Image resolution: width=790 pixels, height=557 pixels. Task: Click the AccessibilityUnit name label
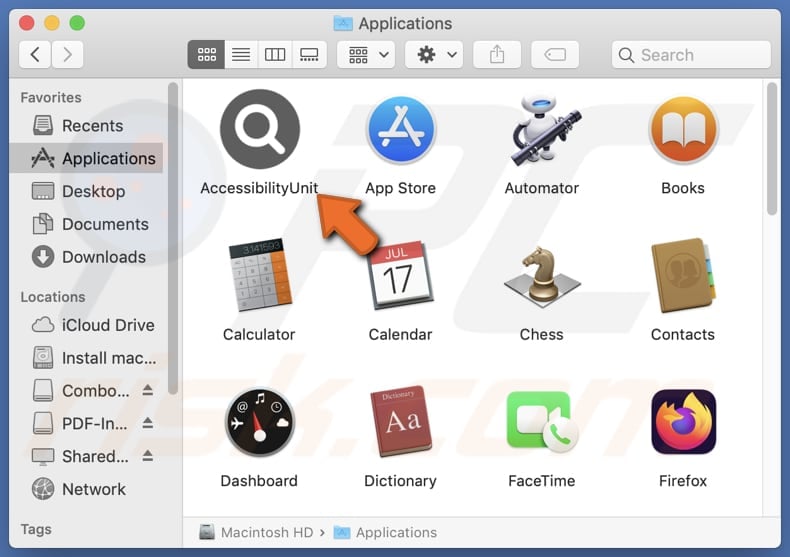coord(259,188)
